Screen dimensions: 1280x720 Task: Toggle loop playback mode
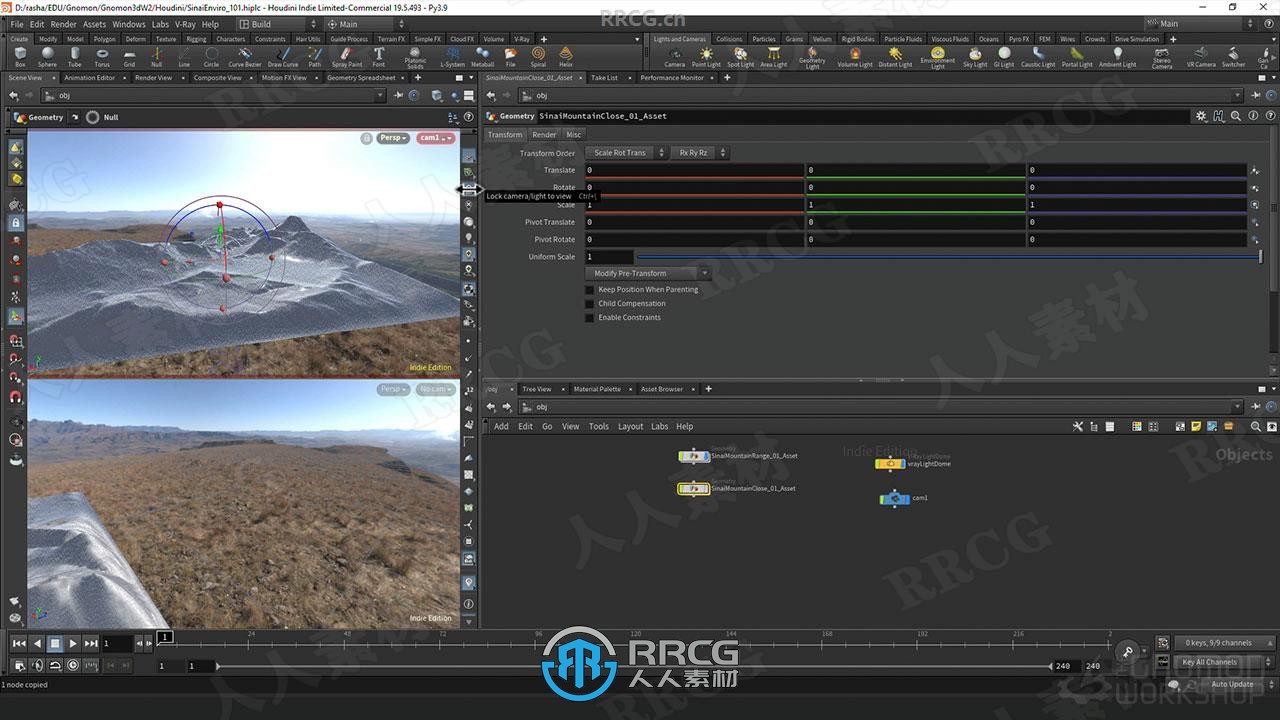point(55,665)
